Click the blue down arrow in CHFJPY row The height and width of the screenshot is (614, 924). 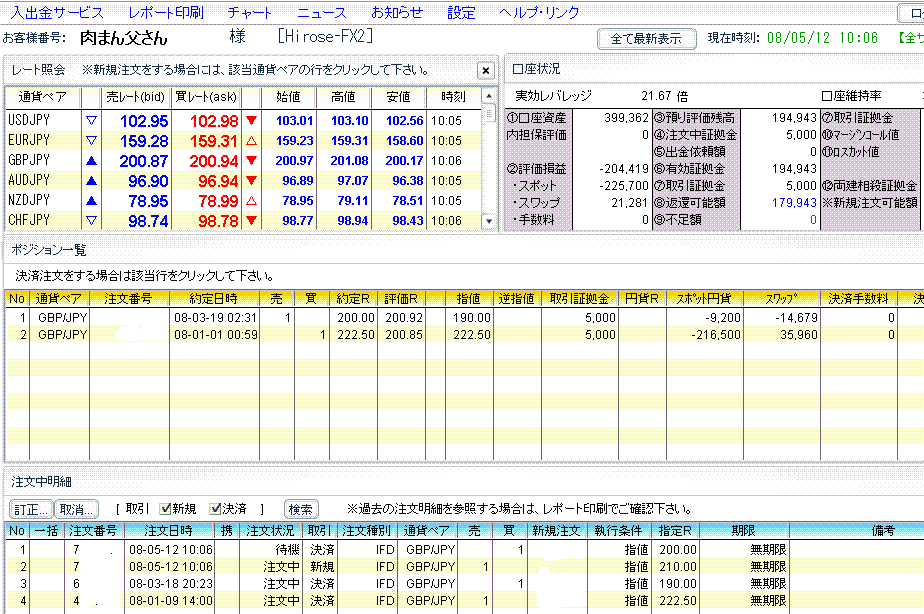[91, 221]
